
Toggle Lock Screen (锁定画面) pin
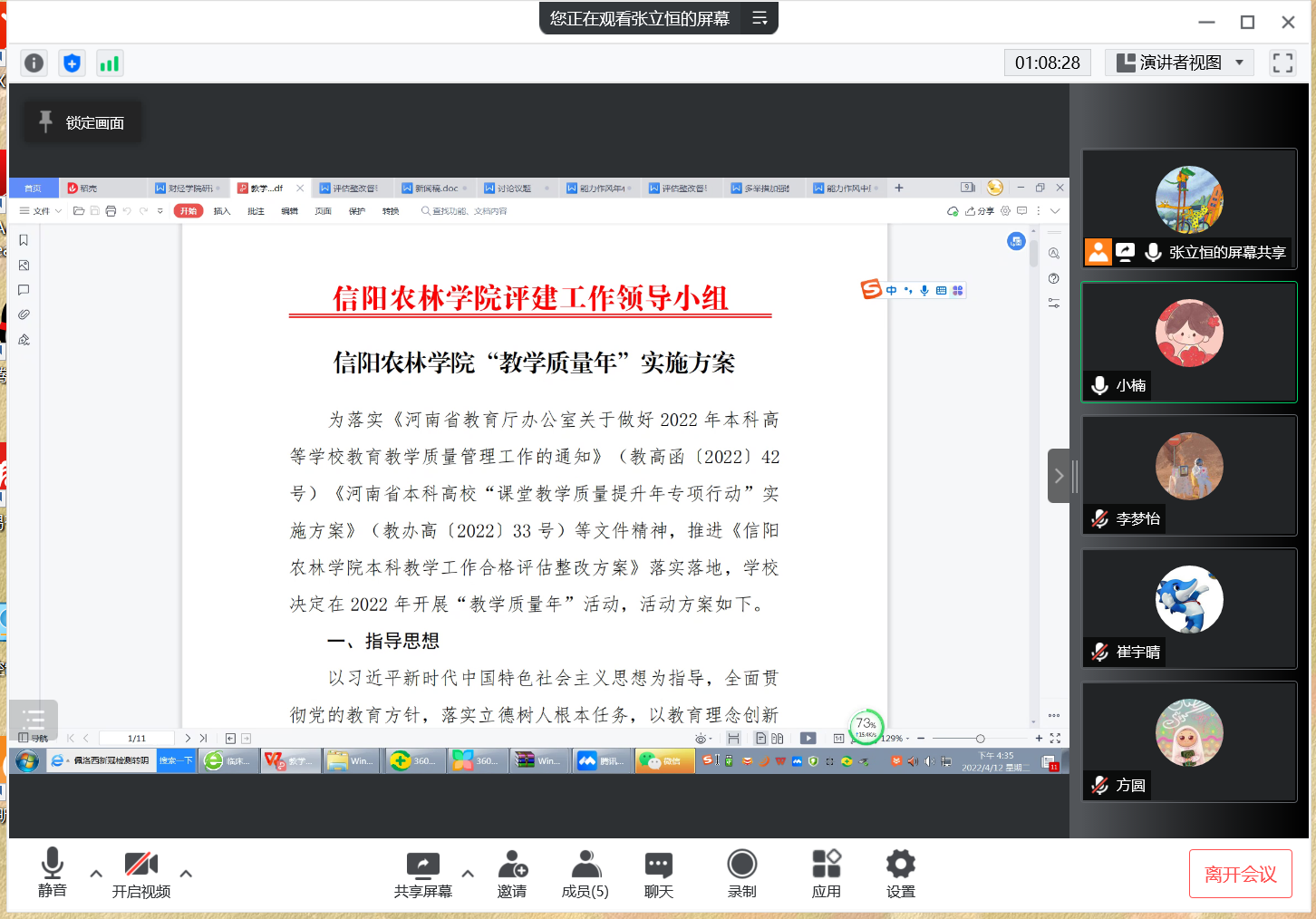(x=82, y=122)
